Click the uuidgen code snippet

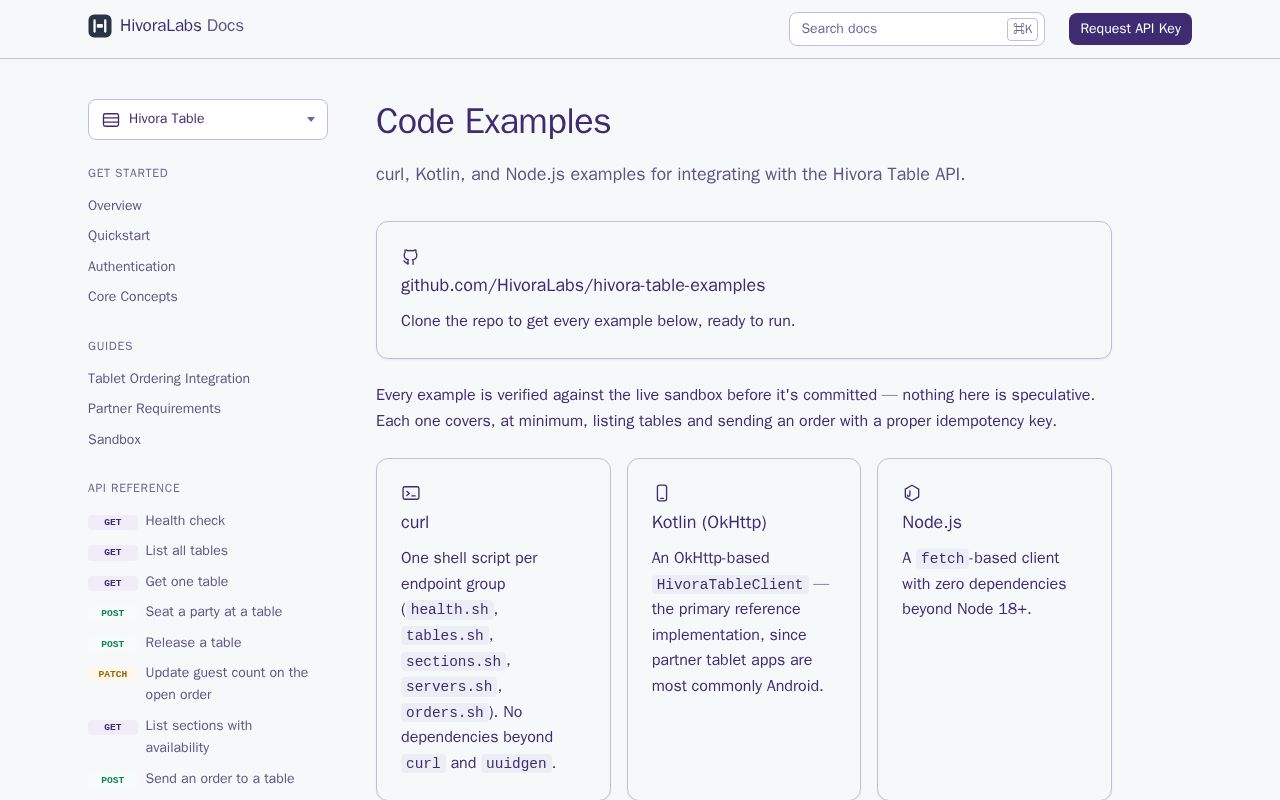point(516,764)
